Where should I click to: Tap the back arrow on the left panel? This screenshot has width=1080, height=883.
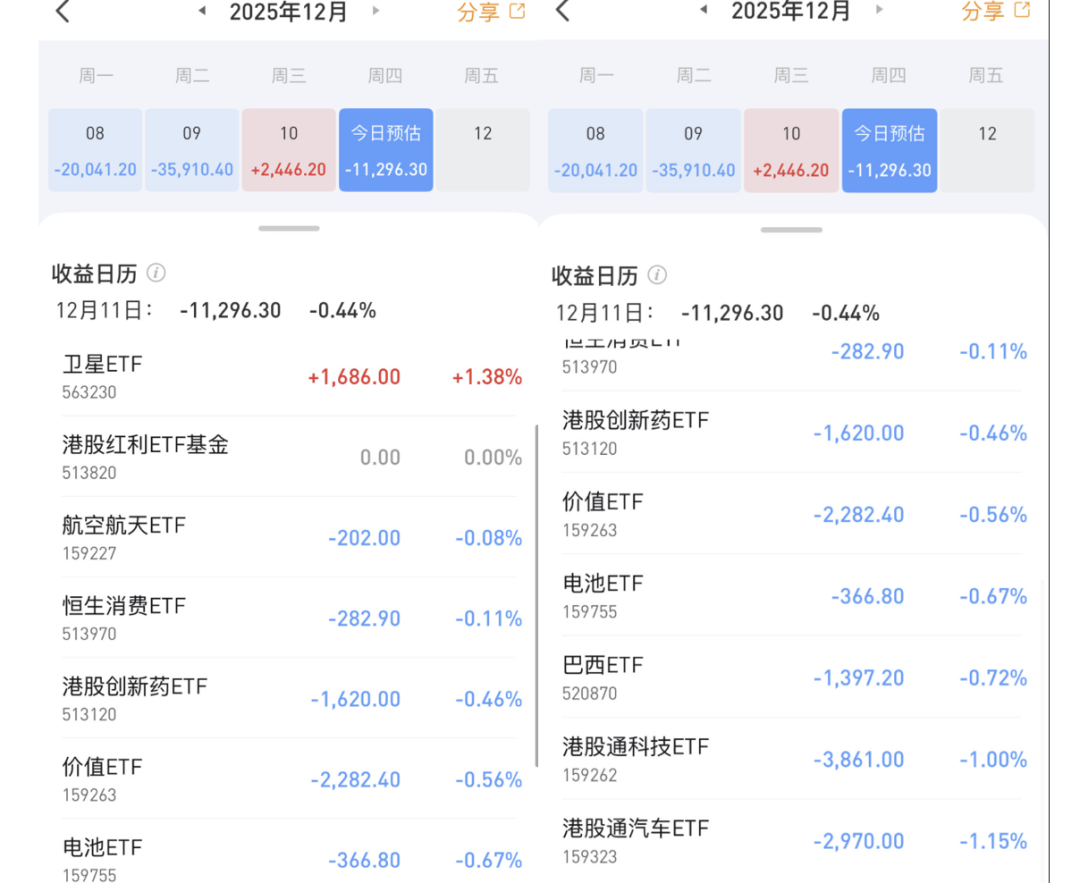[62, 14]
